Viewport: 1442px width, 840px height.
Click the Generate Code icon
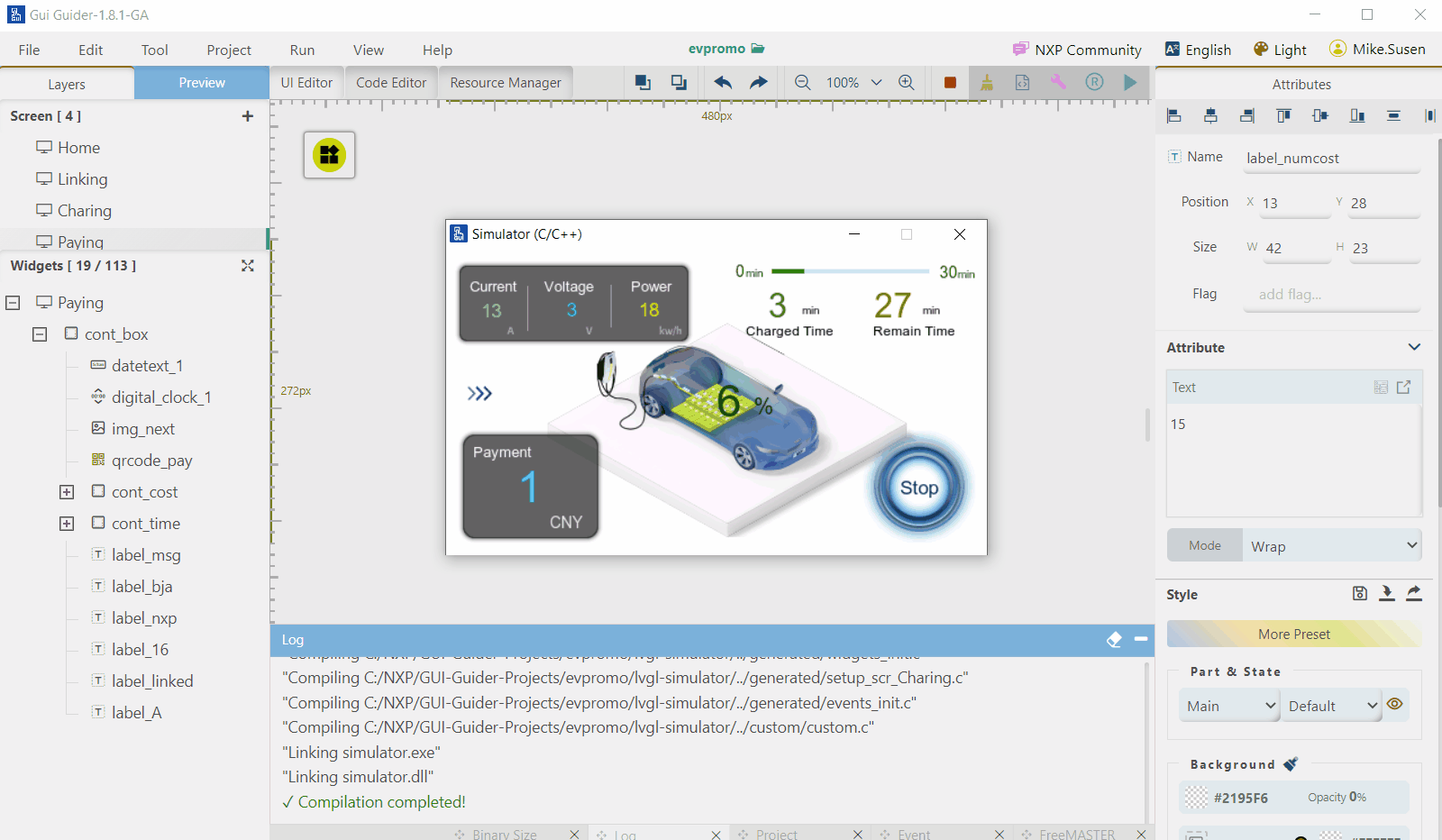point(1022,82)
